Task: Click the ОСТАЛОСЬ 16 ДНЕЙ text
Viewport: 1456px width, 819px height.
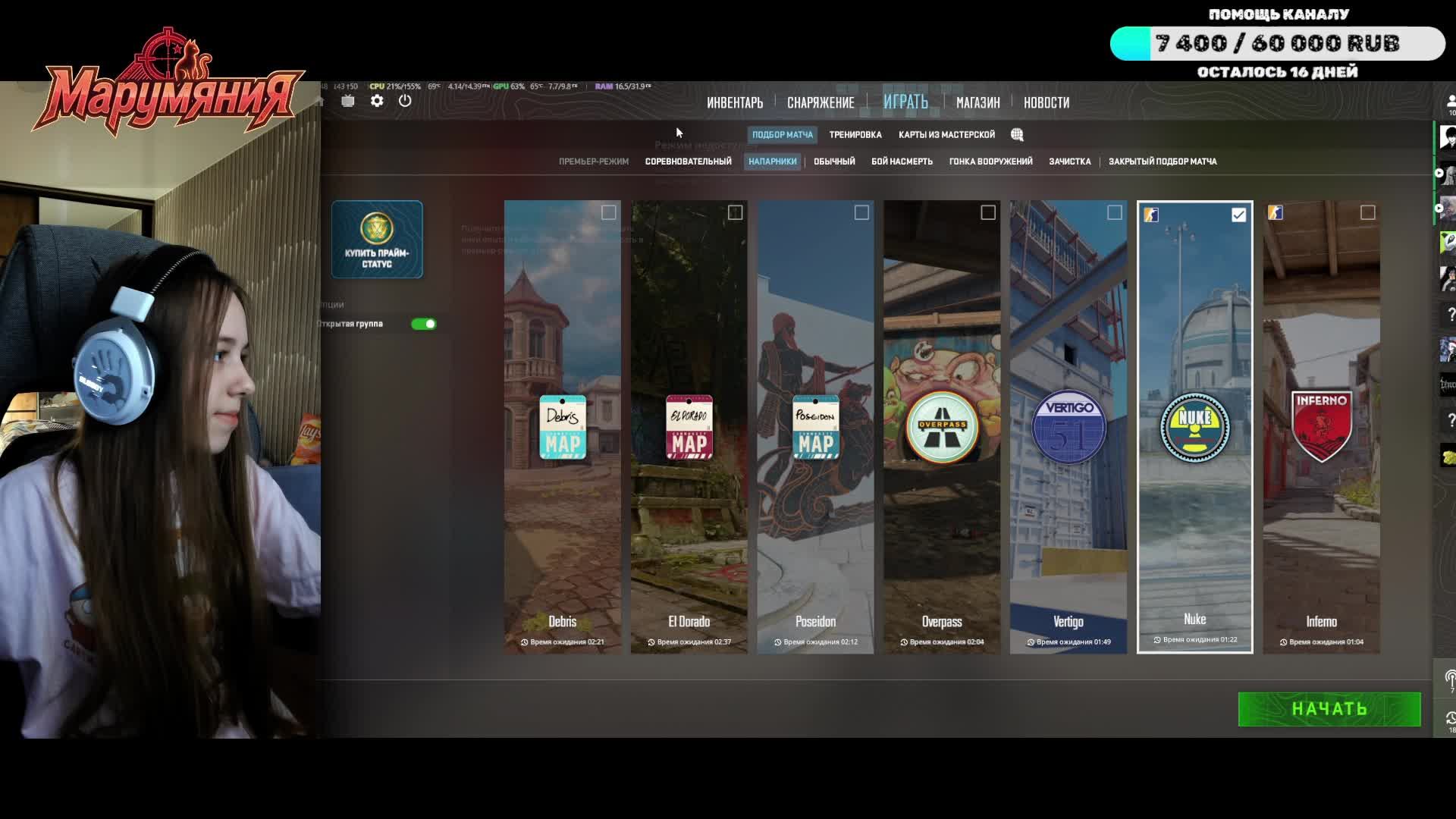Action: click(x=1278, y=72)
